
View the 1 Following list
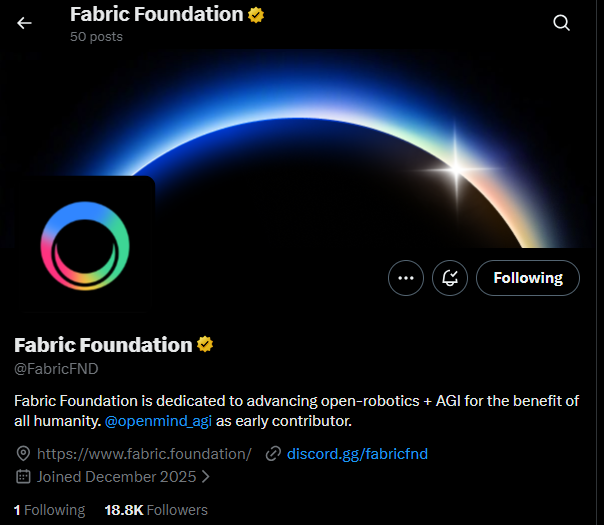point(49,510)
